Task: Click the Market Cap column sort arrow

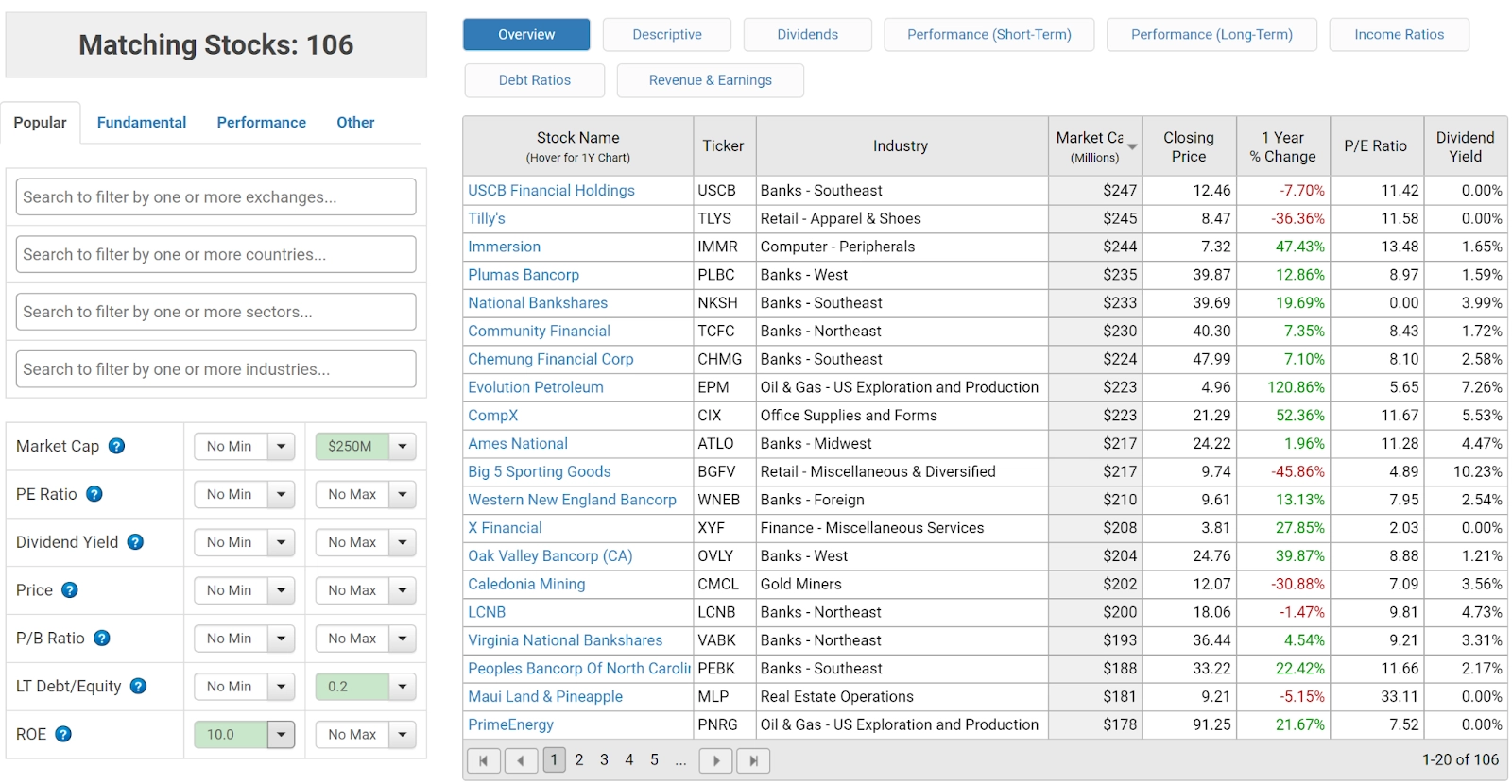Action: (x=1132, y=147)
